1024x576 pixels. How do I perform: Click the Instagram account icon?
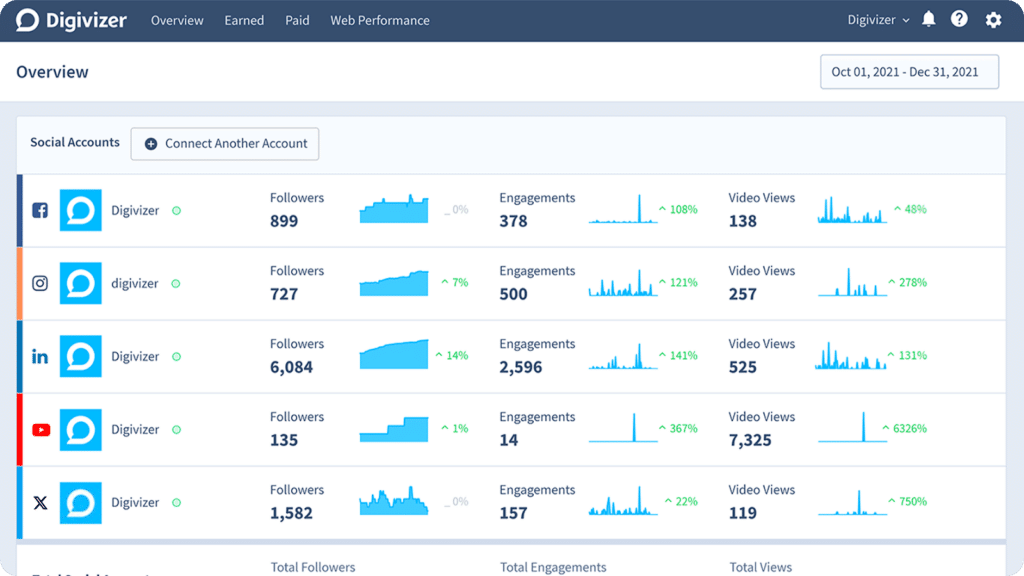coord(40,284)
